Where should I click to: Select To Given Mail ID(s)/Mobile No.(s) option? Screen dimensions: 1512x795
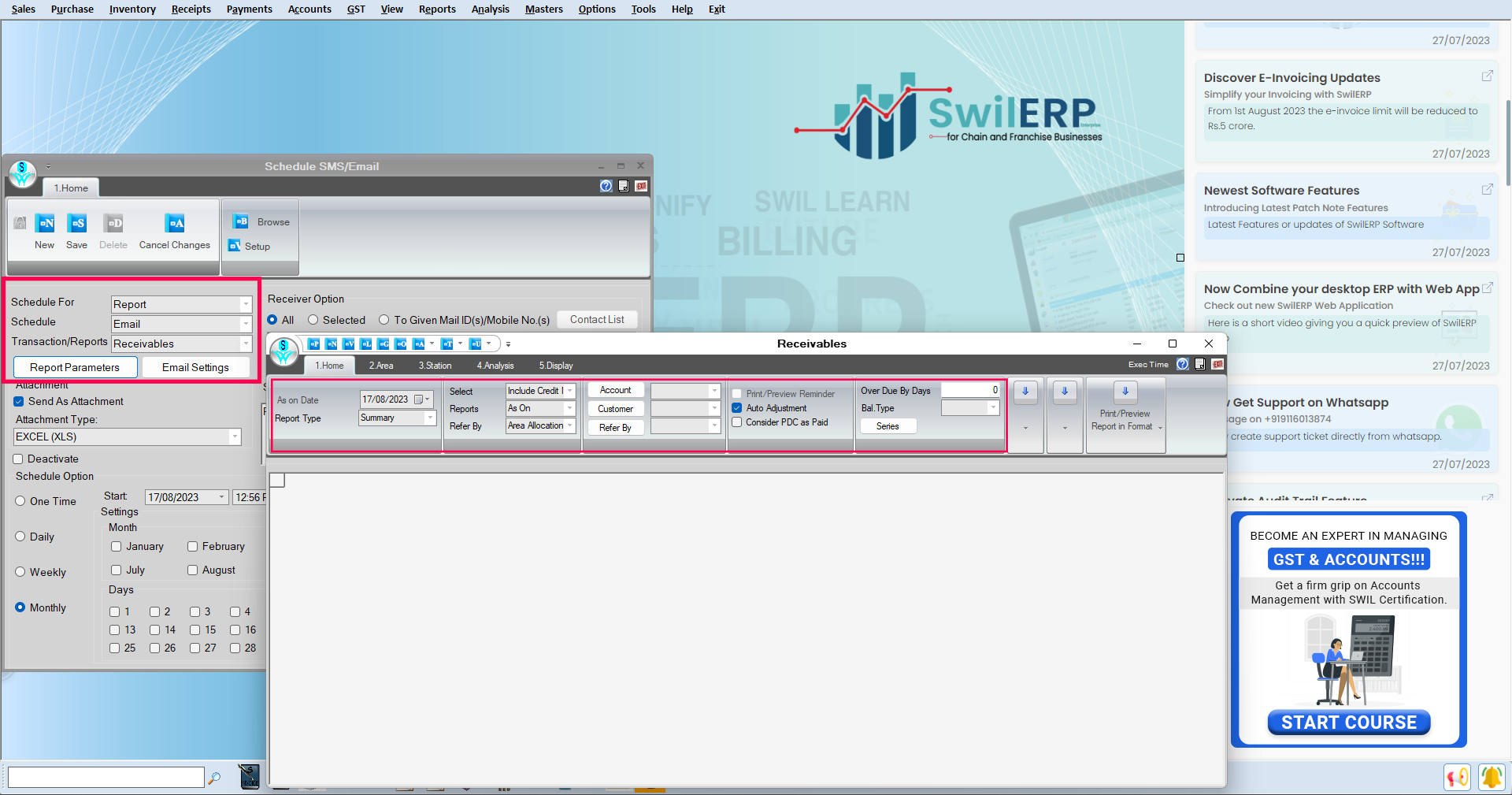click(384, 320)
